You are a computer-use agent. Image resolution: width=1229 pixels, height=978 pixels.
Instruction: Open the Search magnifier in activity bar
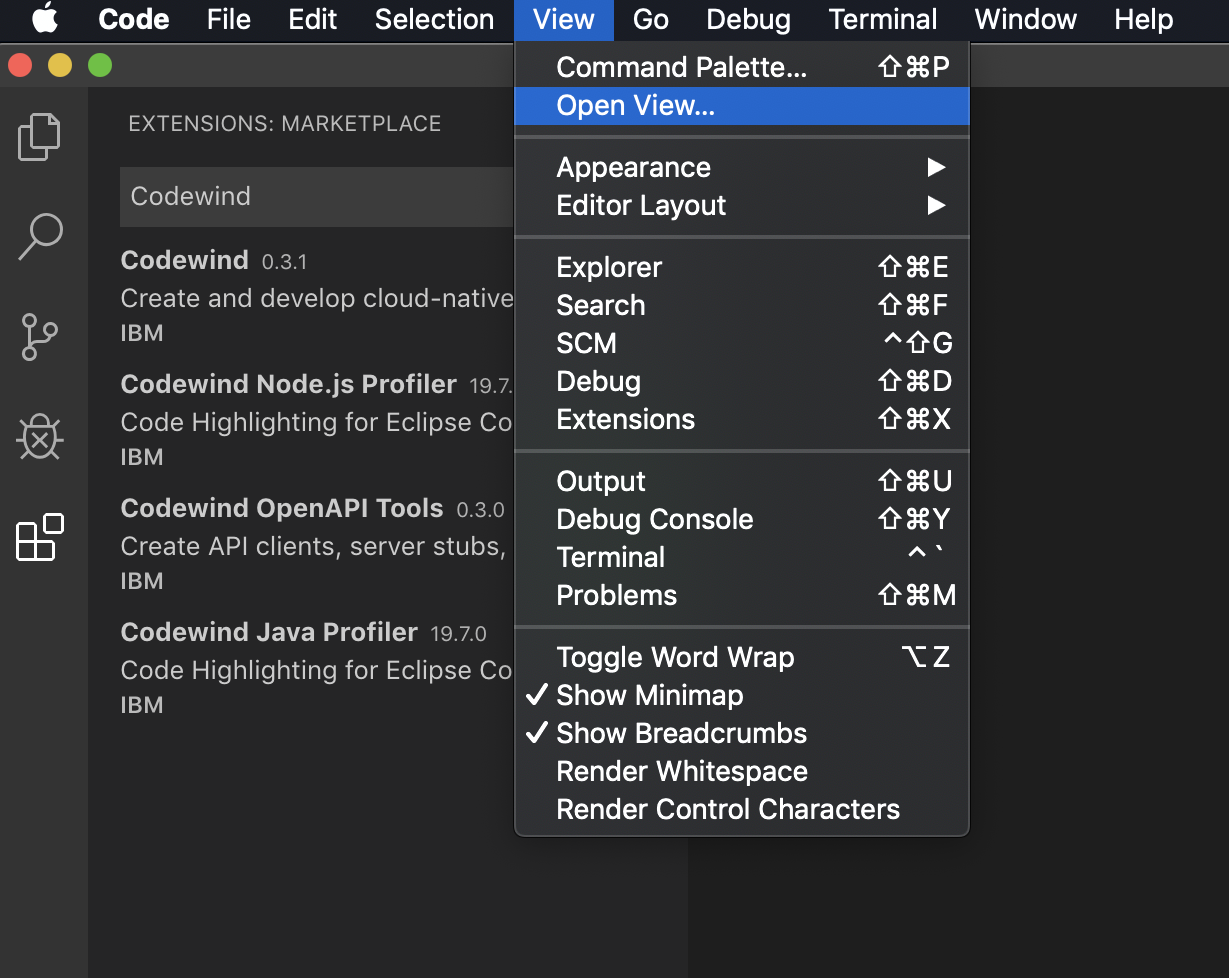tap(40, 237)
